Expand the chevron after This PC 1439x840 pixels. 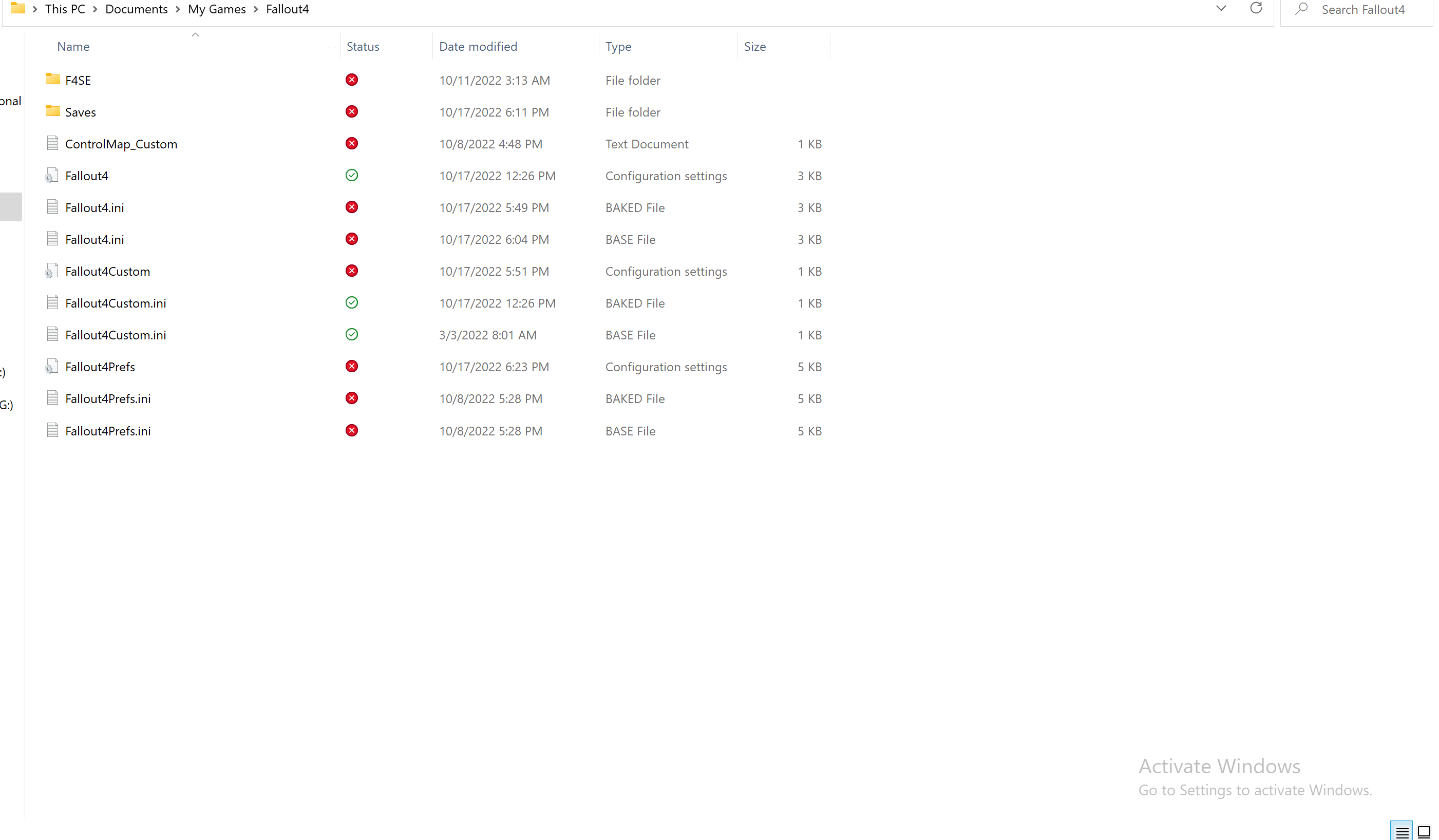pyautogui.click(x=95, y=9)
